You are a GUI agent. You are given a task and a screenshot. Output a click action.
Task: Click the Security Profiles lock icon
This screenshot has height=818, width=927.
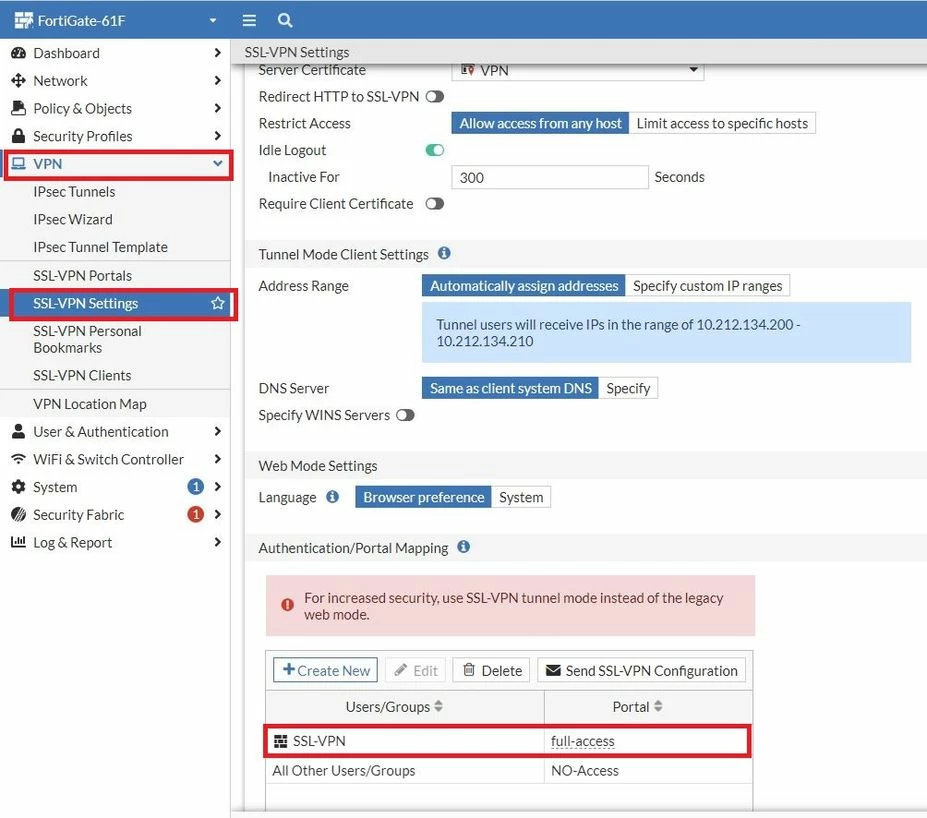(18, 136)
